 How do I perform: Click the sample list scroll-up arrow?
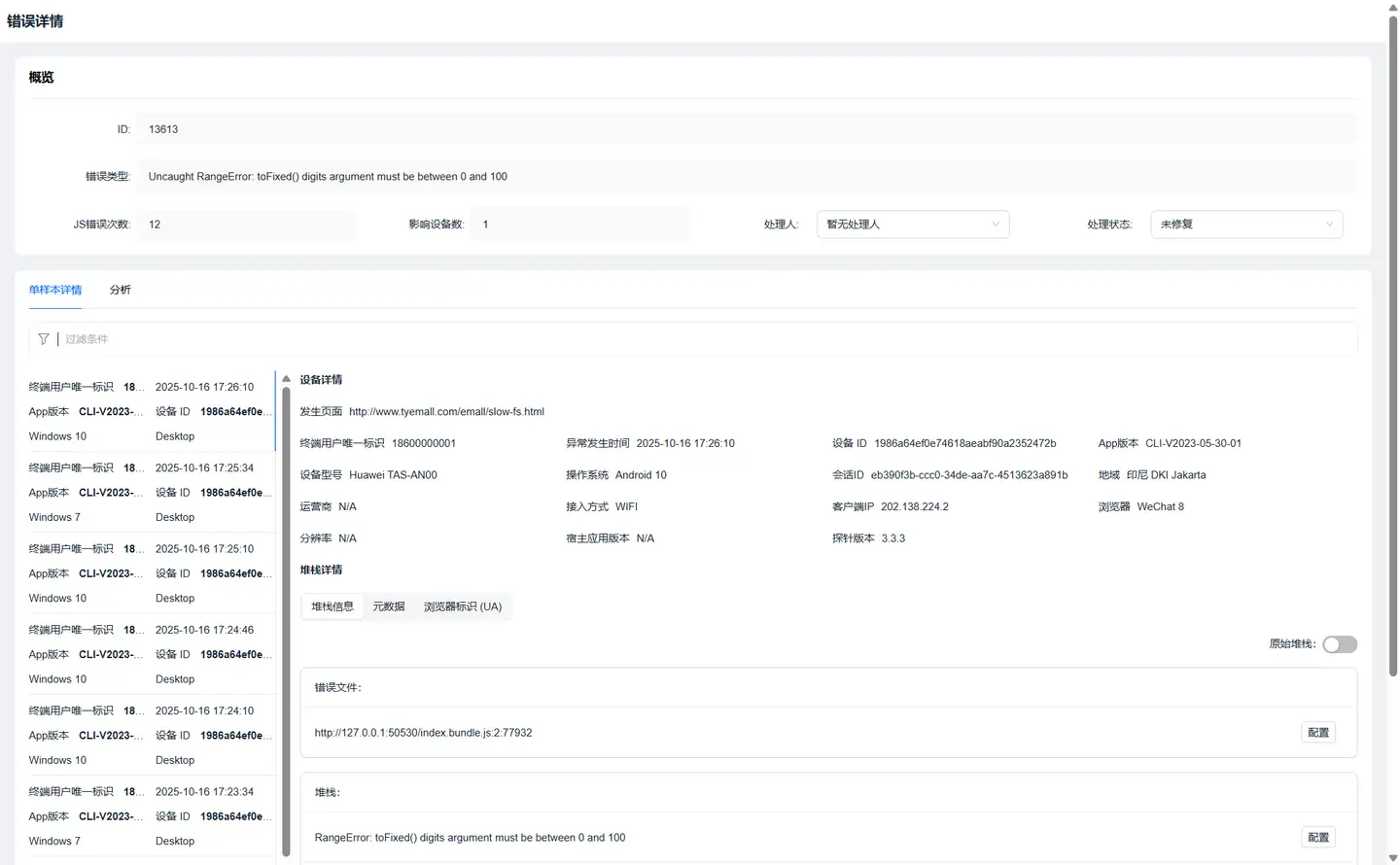(x=286, y=379)
